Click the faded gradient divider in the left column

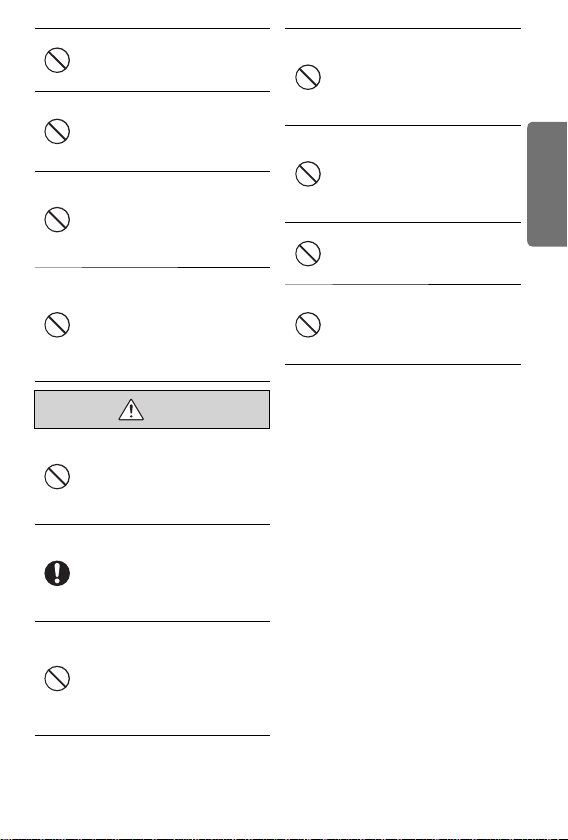tap(152, 267)
